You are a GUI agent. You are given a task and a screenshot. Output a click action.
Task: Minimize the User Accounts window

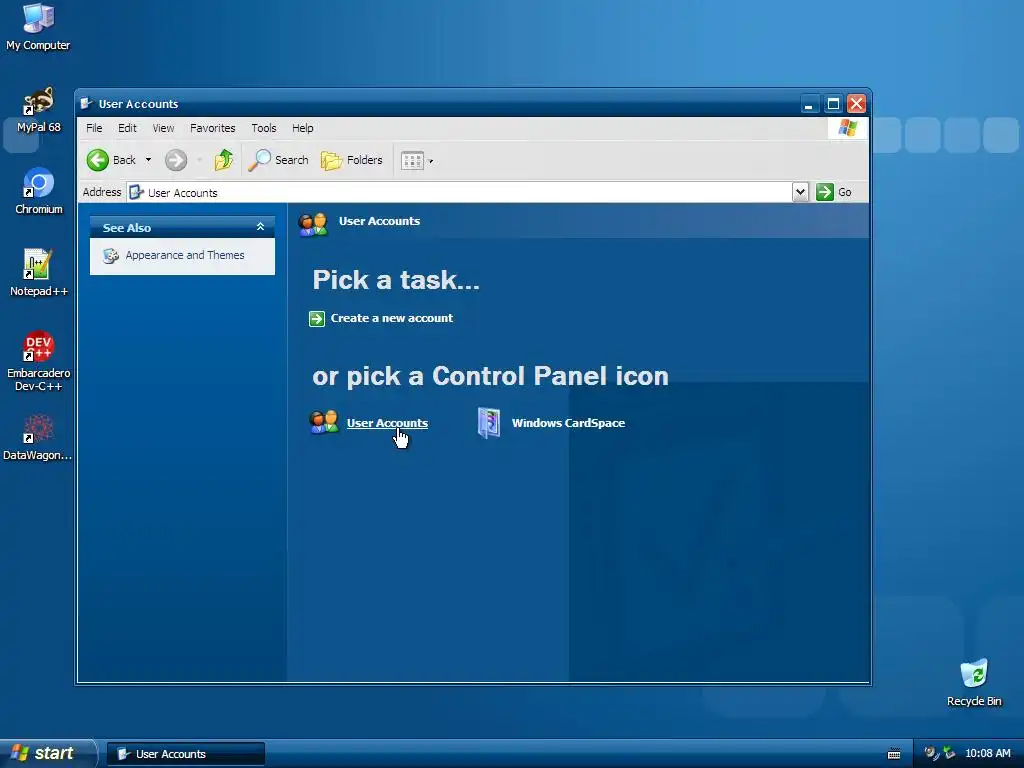coord(809,104)
